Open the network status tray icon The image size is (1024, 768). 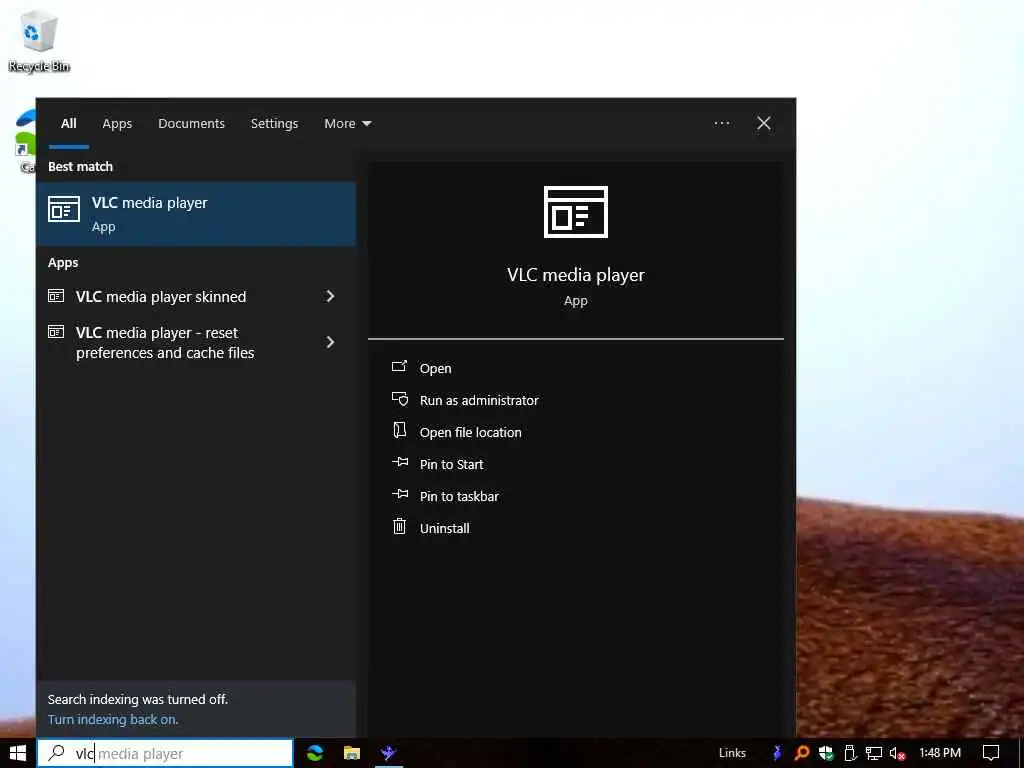point(874,753)
